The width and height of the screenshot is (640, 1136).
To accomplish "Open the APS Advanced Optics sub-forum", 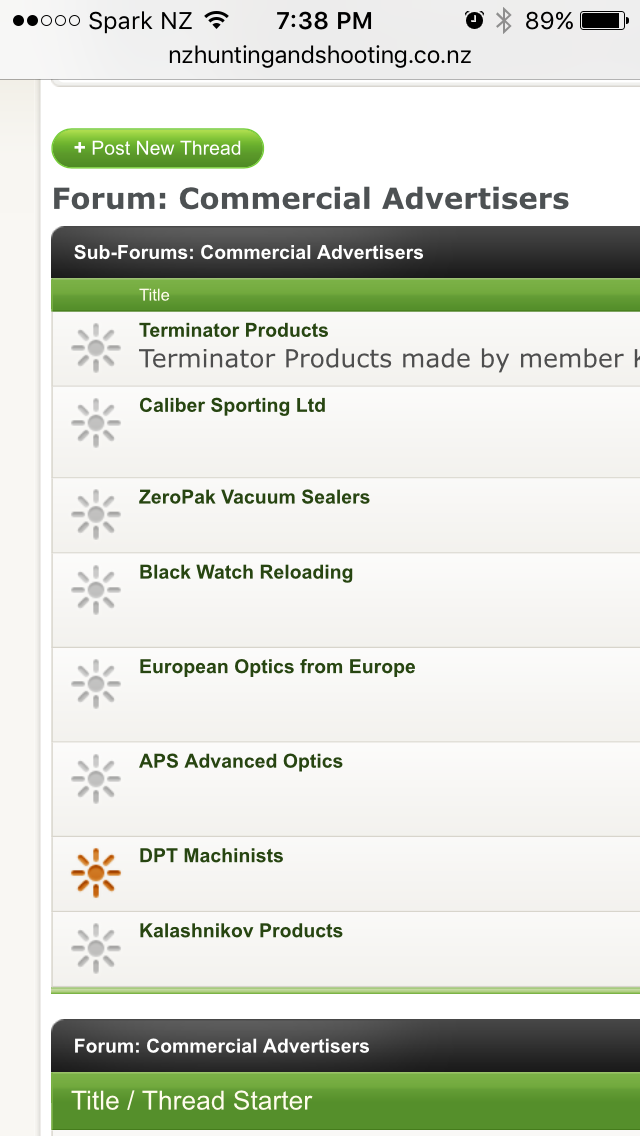I will point(241,761).
